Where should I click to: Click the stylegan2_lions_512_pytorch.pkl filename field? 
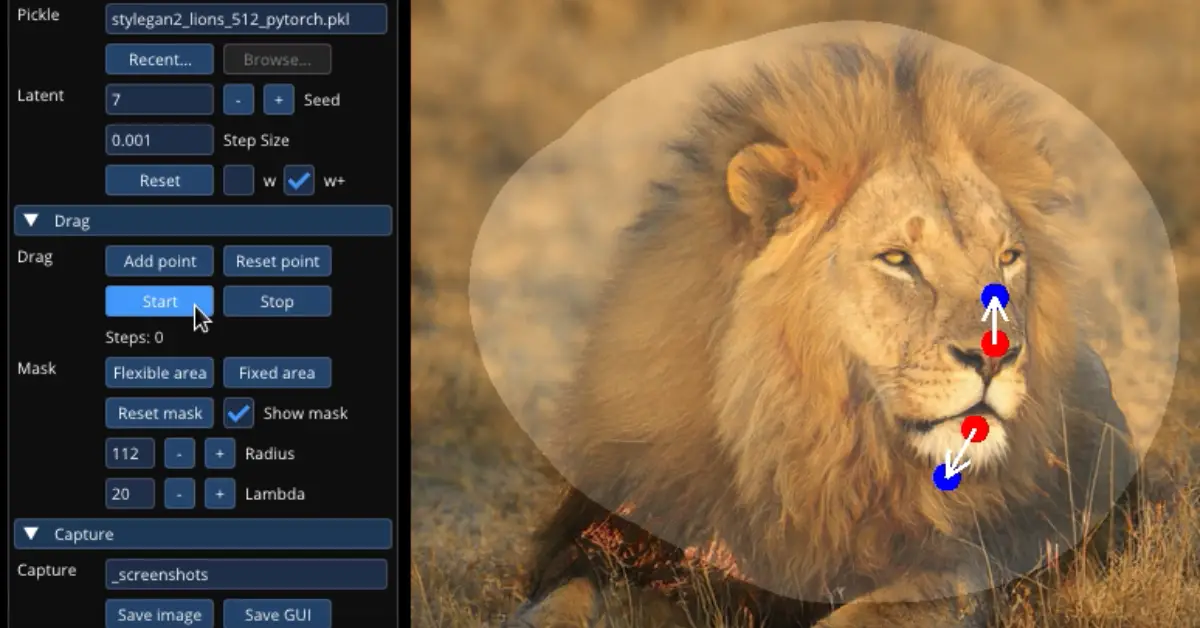[x=246, y=18]
